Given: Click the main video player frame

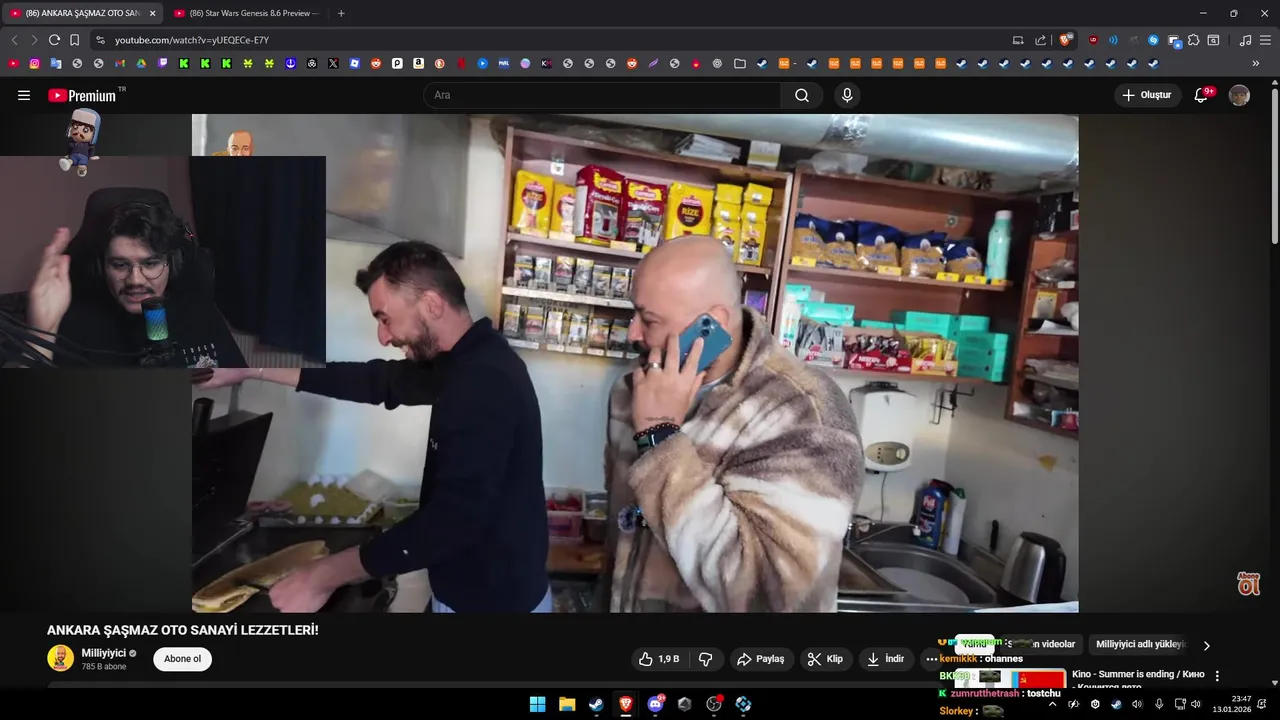Looking at the screenshot, I should 635,363.
